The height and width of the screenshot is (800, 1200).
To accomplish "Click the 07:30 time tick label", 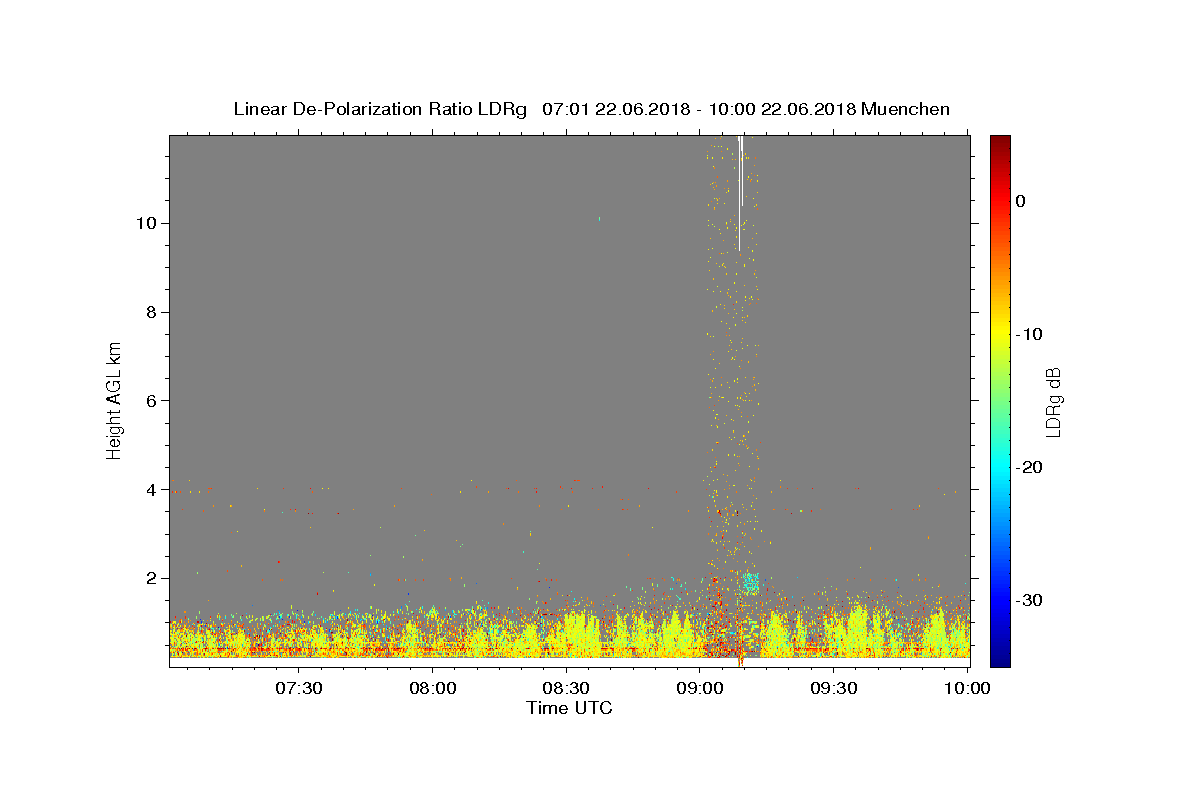I will 298,688.
